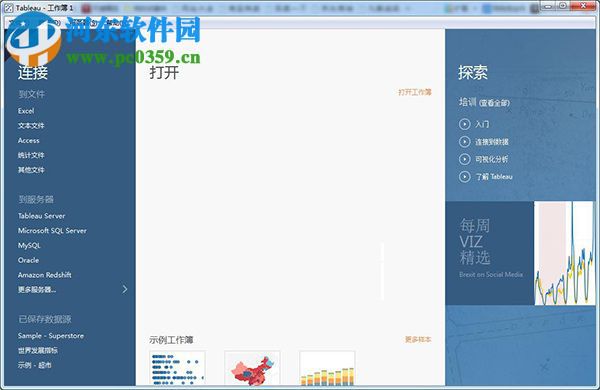Expand the 更多服务器 chevron arrow
Viewport: 600px width, 390px height.
[125, 289]
